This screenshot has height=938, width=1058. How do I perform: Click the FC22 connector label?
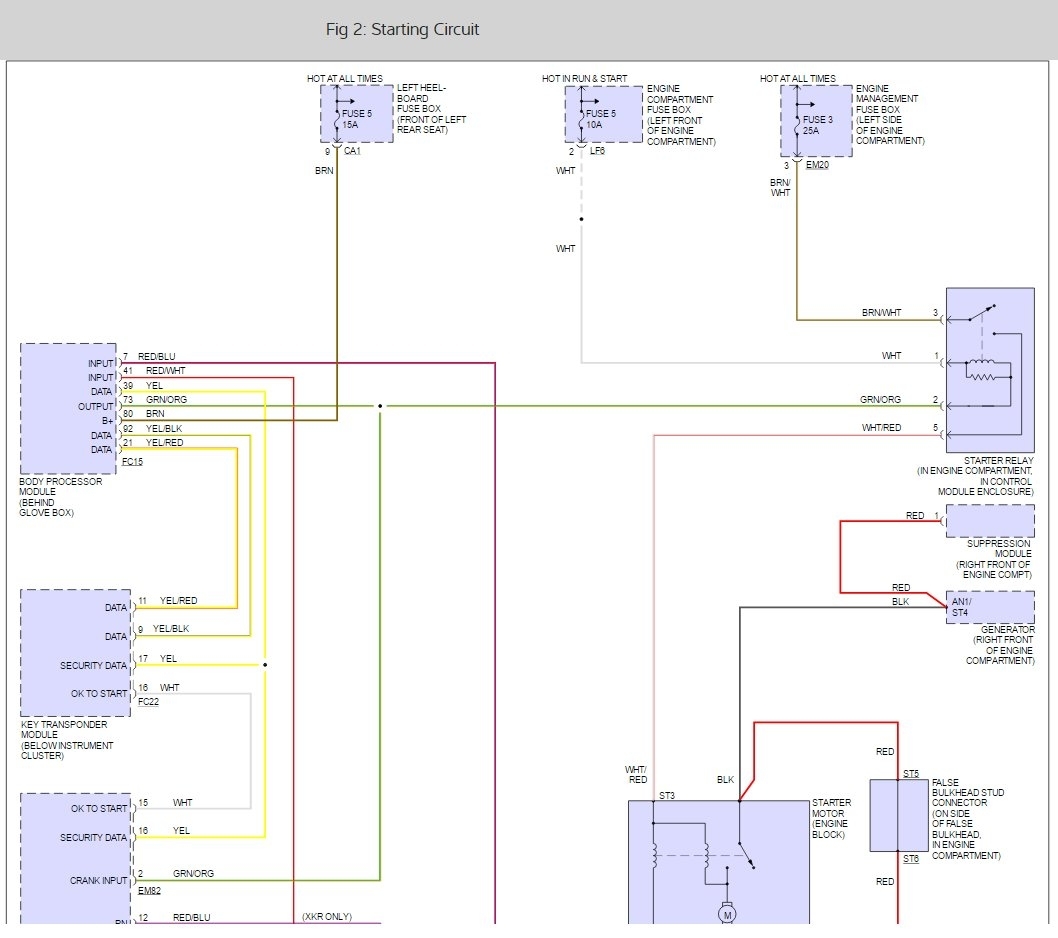point(148,701)
